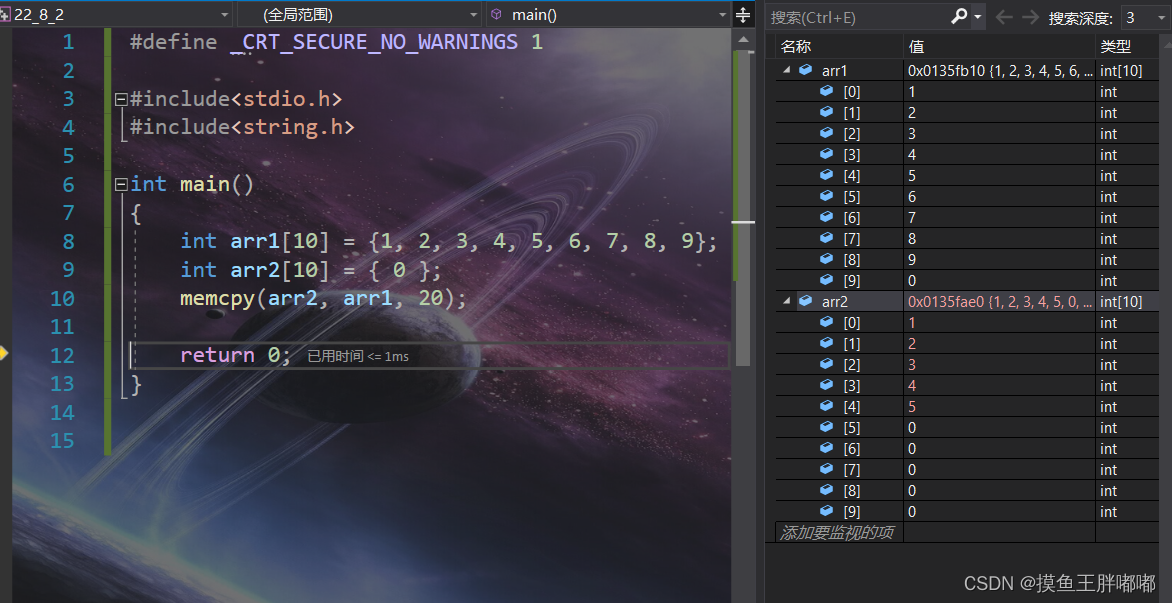Click the cube icon of arr1 [3]
The image size is (1172, 603).
(x=826, y=154)
